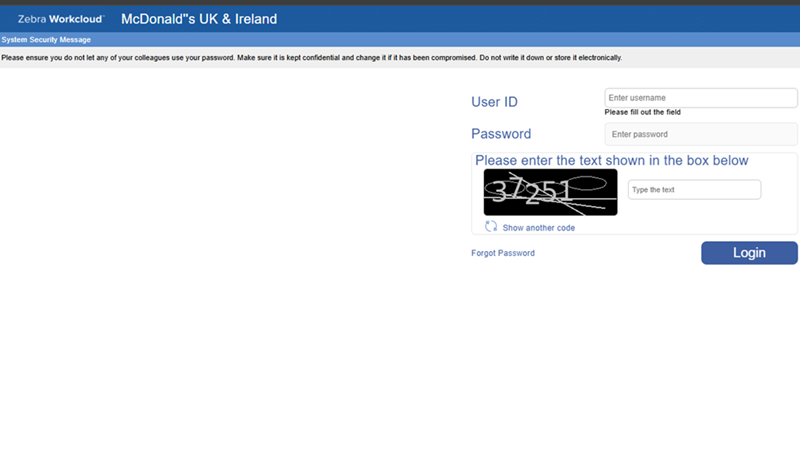The image size is (800, 459).
Task: Click the 'User ID' label
Action: point(494,102)
